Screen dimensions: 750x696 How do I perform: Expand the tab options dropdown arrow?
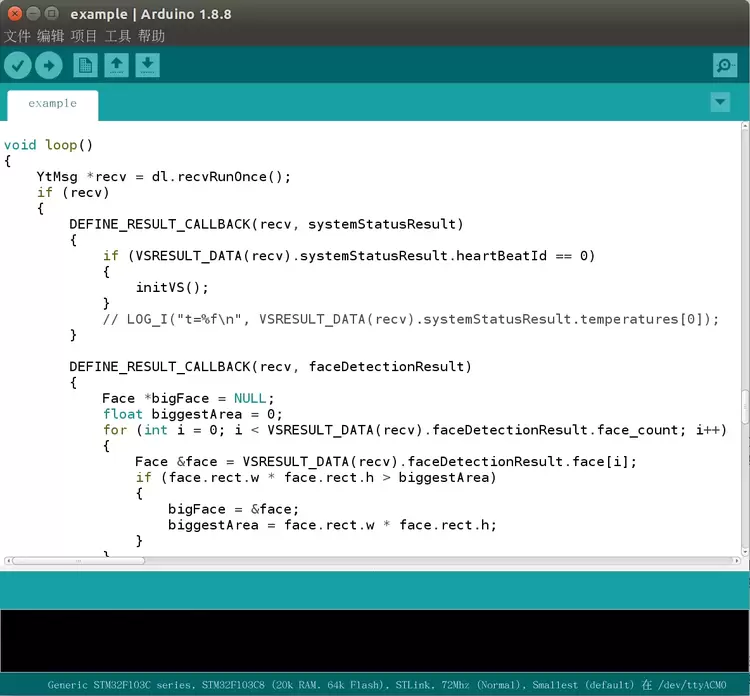pyautogui.click(x=720, y=102)
